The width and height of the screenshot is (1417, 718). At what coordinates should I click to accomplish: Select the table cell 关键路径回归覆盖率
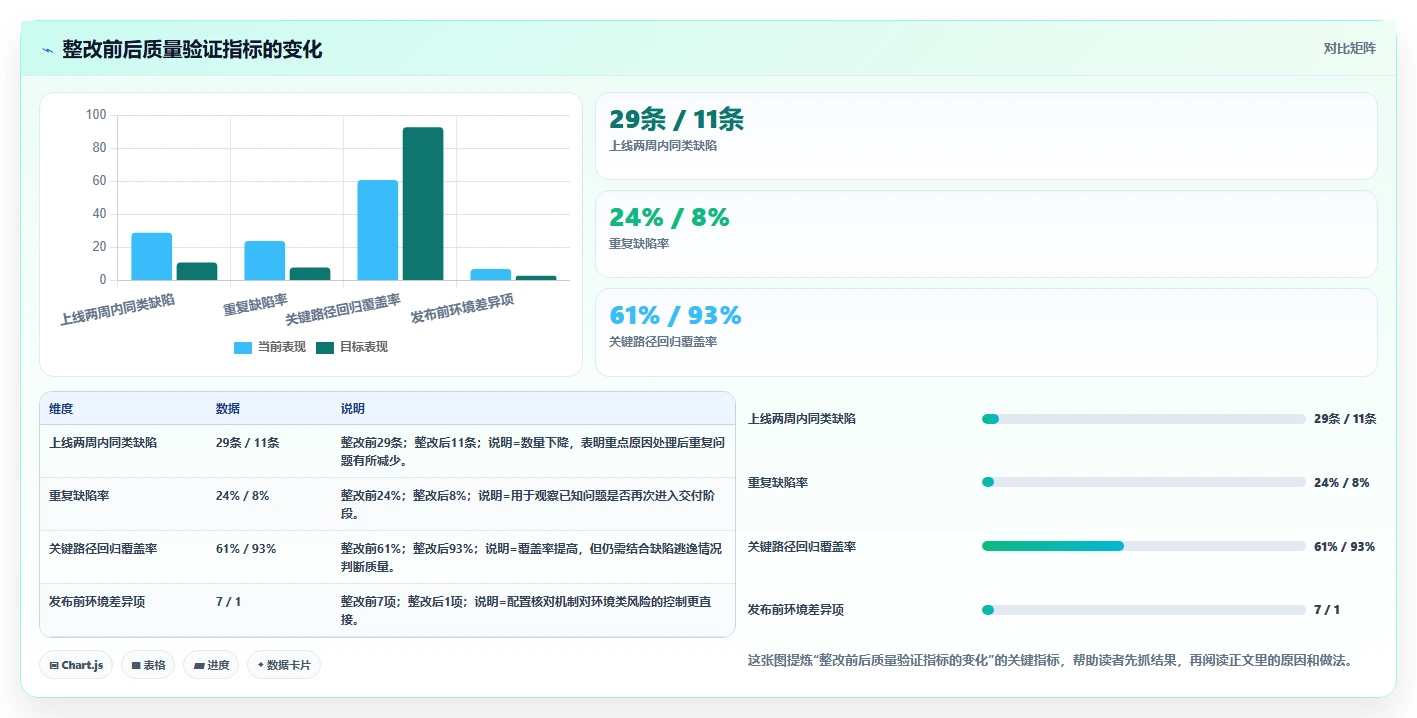(x=103, y=549)
